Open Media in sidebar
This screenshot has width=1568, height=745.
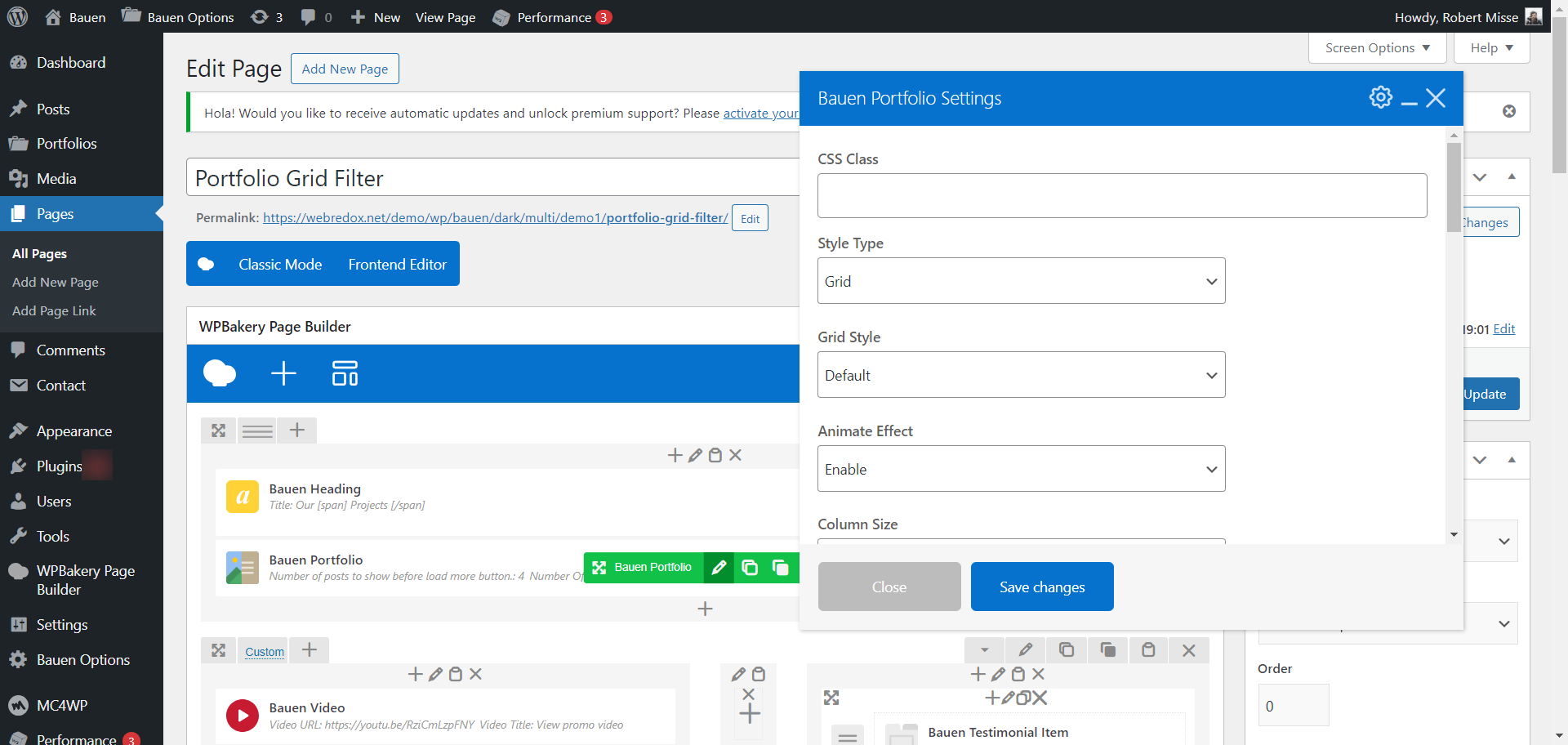(56, 179)
